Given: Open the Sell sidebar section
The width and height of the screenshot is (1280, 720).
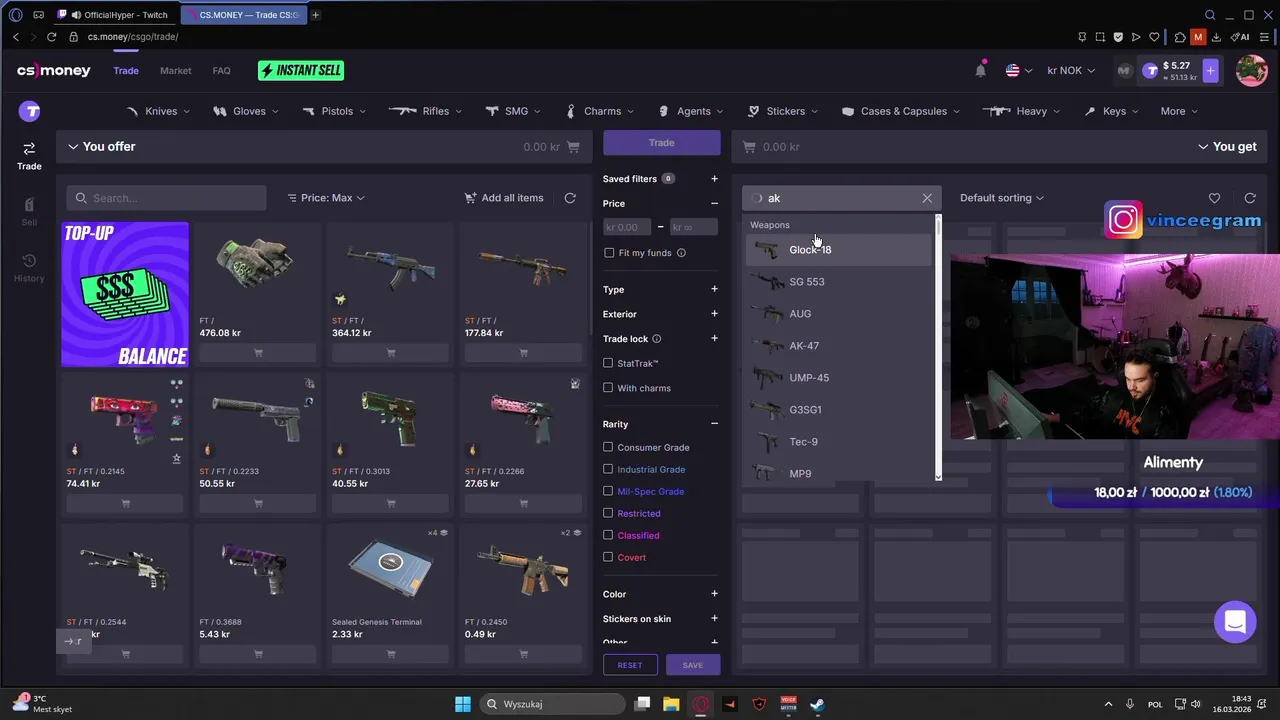Looking at the screenshot, I should point(29,211).
